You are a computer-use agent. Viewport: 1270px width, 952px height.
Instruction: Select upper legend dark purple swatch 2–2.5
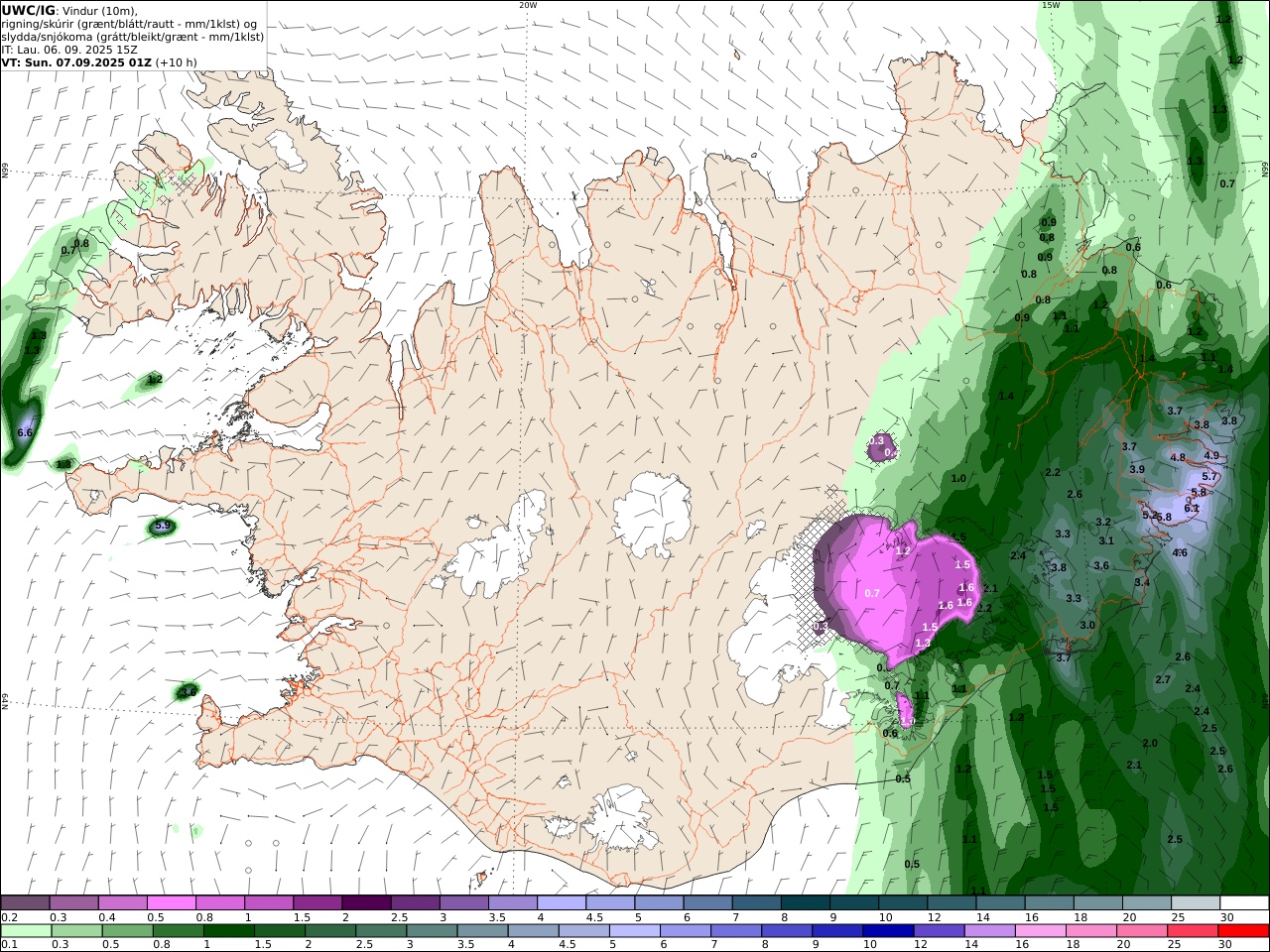(366, 903)
